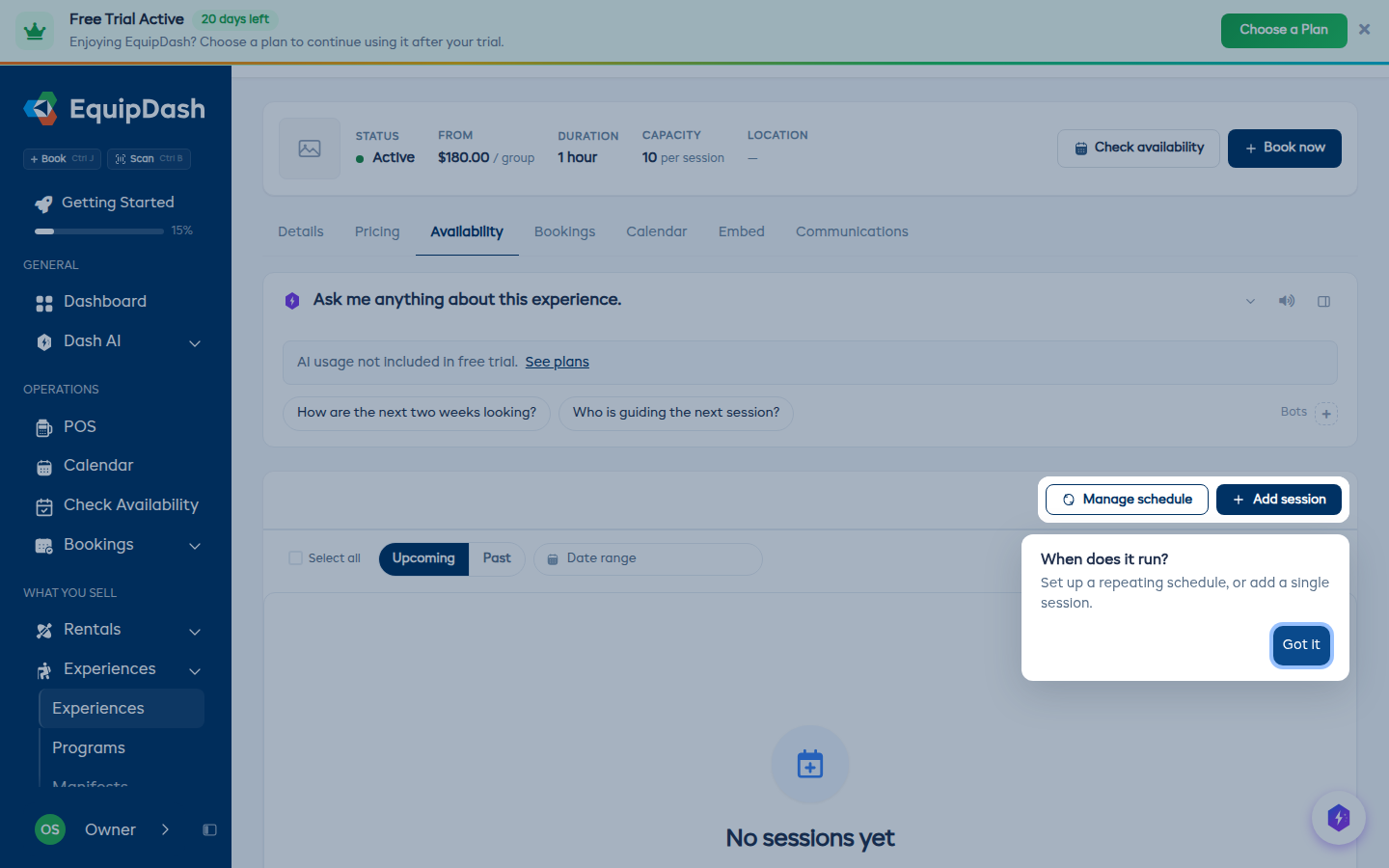Viewport: 1389px width, 868px height.
Task: Click the OS owner avatar
Action: pyautogui.click(x=50, y=829)
